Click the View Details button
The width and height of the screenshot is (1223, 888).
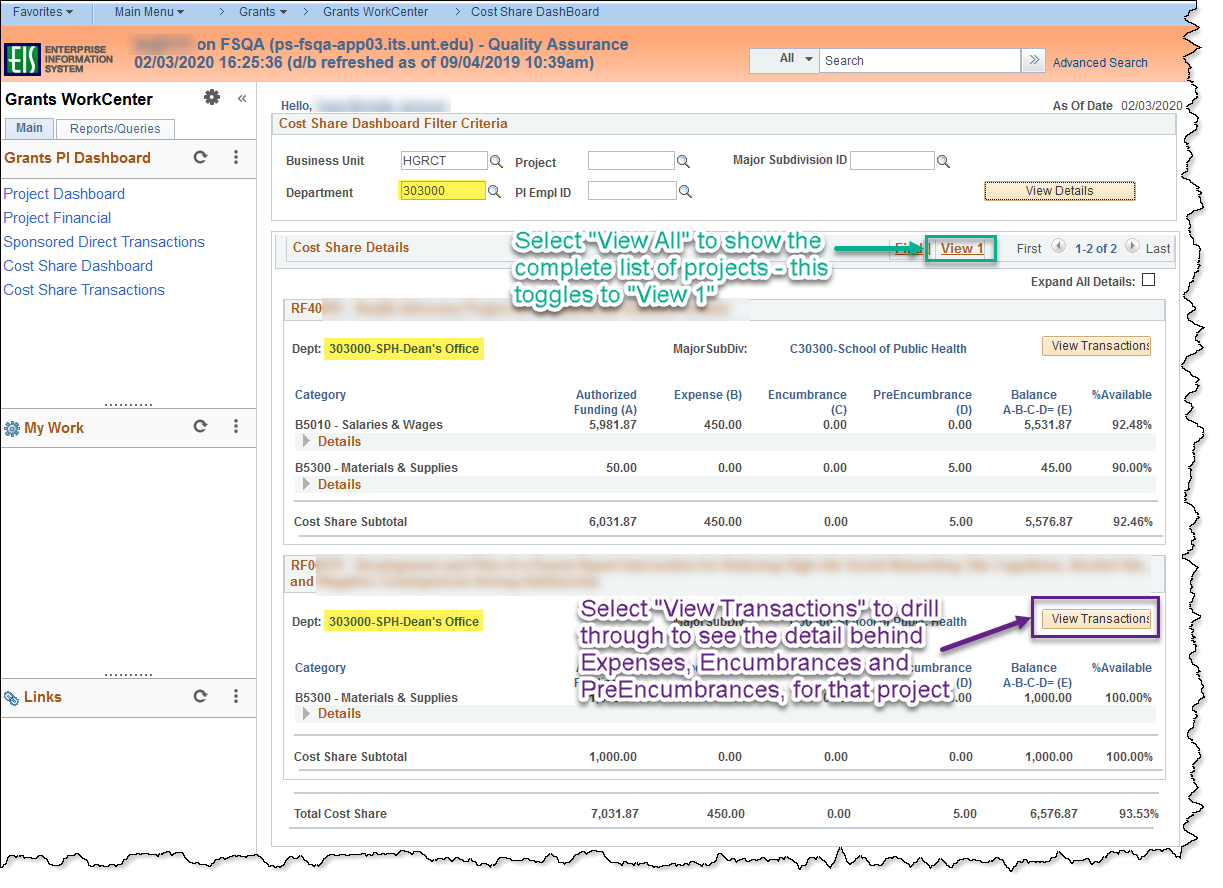(x=1059, y=190)
